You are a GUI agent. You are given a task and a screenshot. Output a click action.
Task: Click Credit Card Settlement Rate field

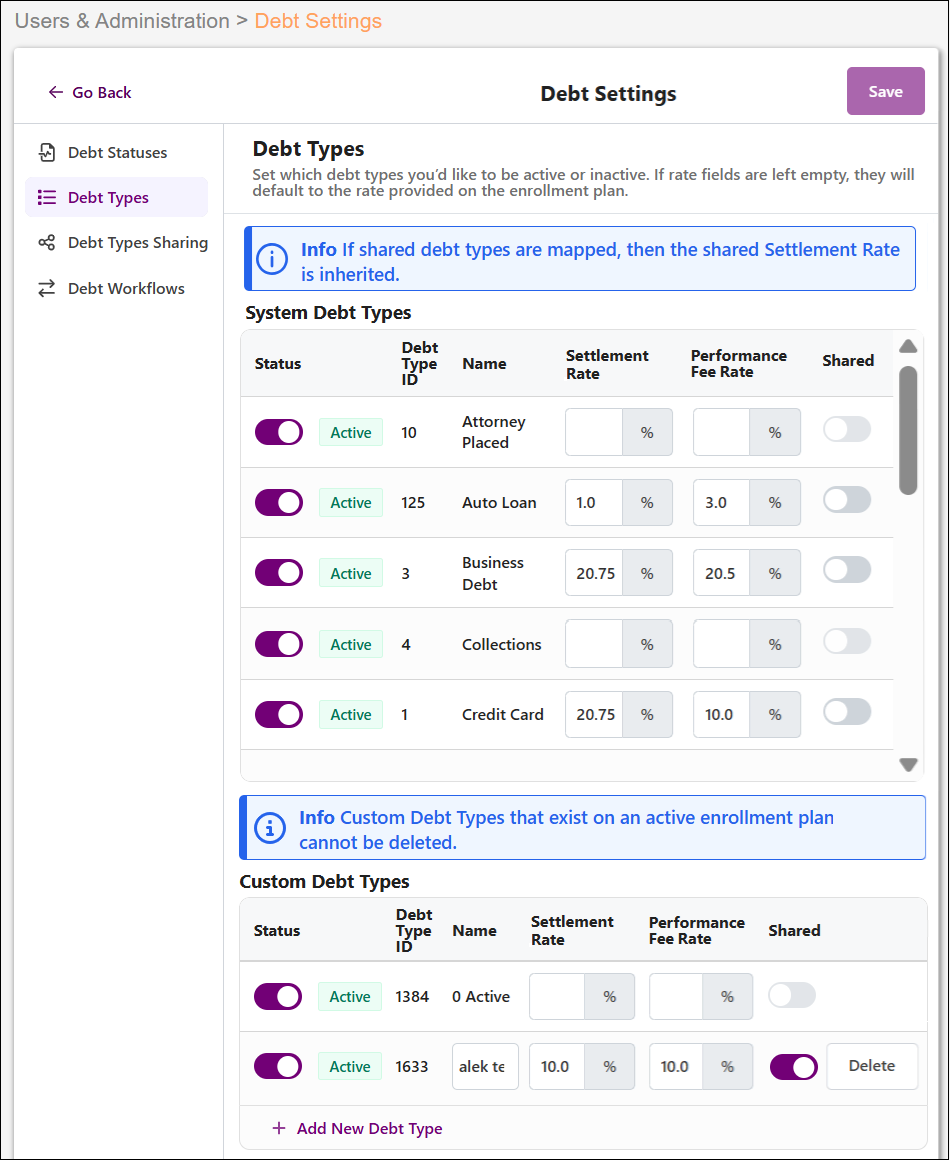[x=594, y=715]
